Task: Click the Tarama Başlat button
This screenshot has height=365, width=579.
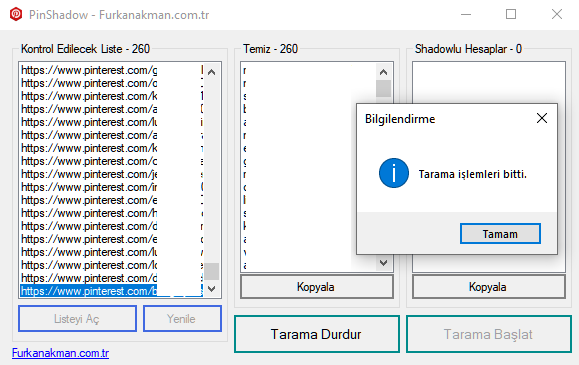Action: coord(489,334)
